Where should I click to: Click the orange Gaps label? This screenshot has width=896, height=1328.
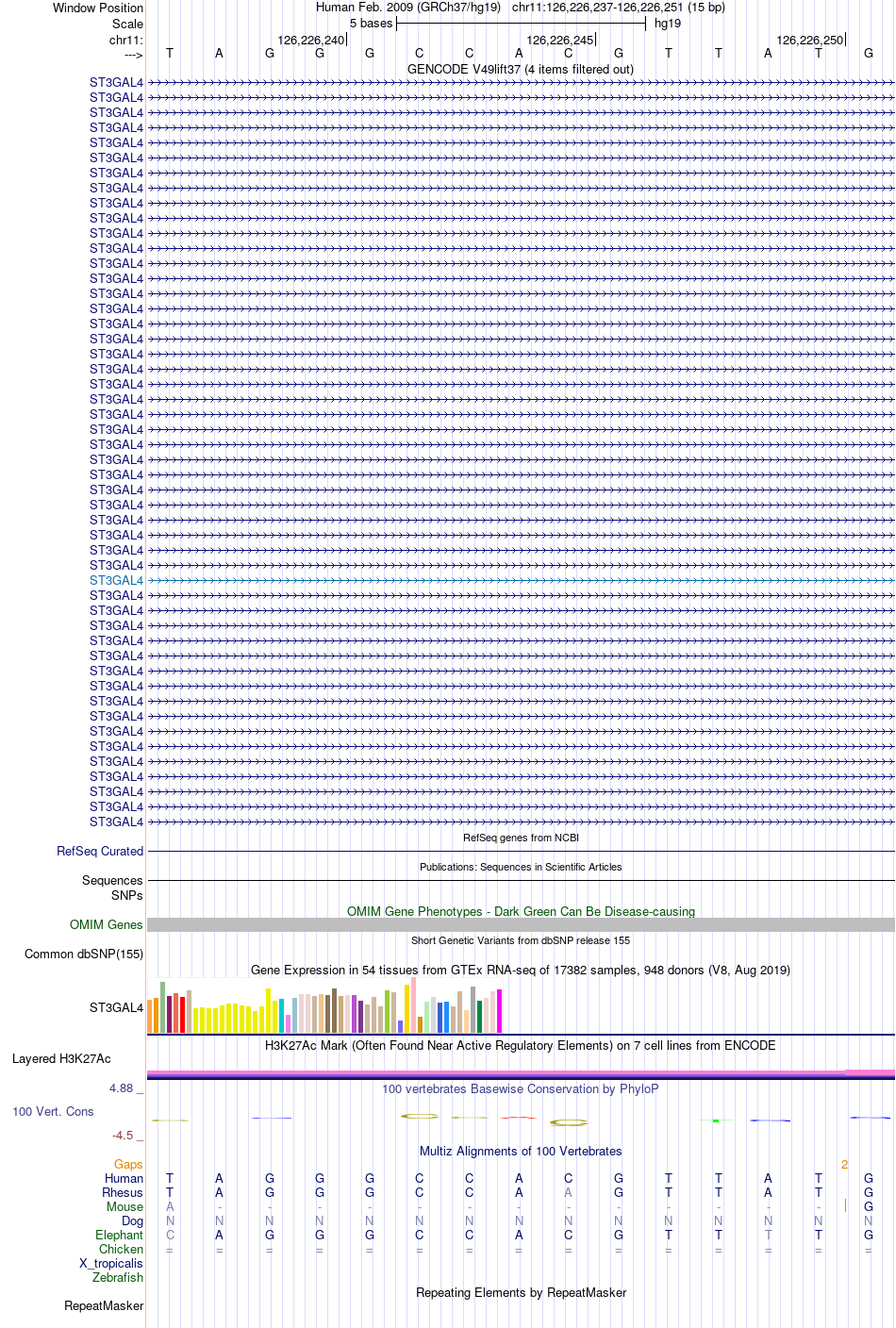[x=129, y=1164]
